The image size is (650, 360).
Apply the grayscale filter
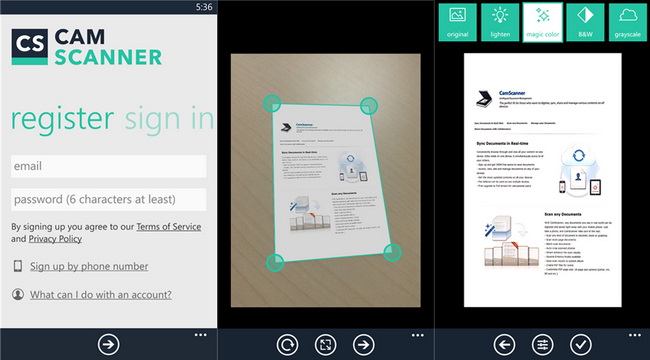628,22
